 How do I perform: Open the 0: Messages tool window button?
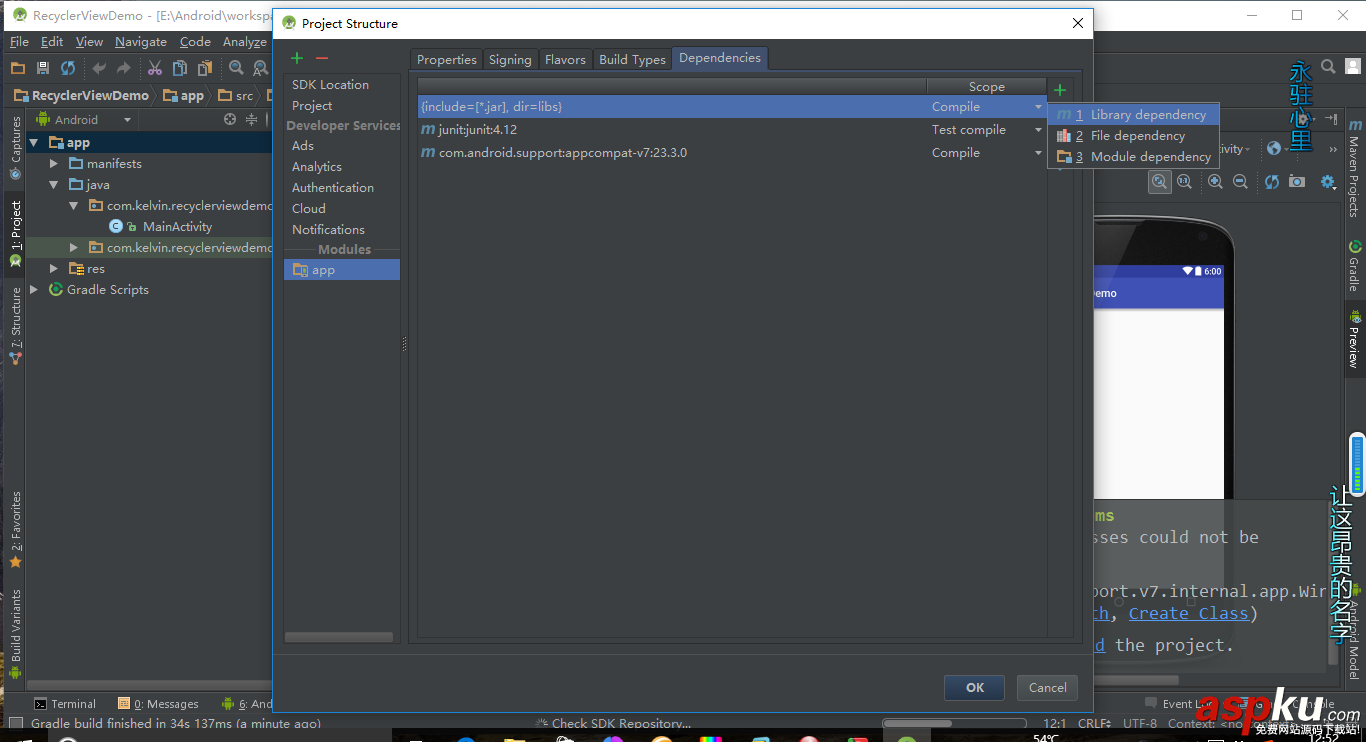coord(158,704)
